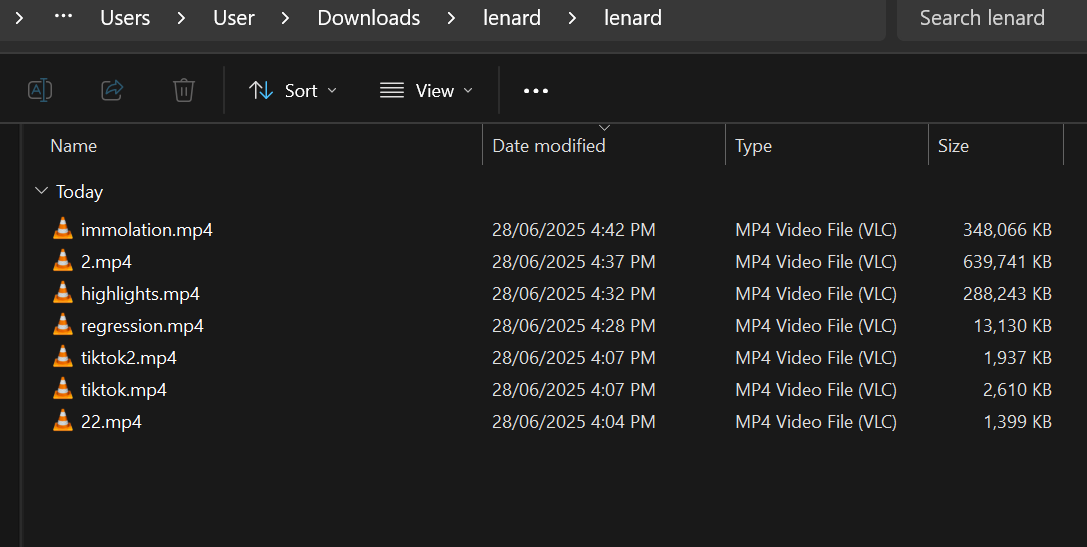
Task: Select regression.mp4 file name
Action: click(x=142, y=326)
